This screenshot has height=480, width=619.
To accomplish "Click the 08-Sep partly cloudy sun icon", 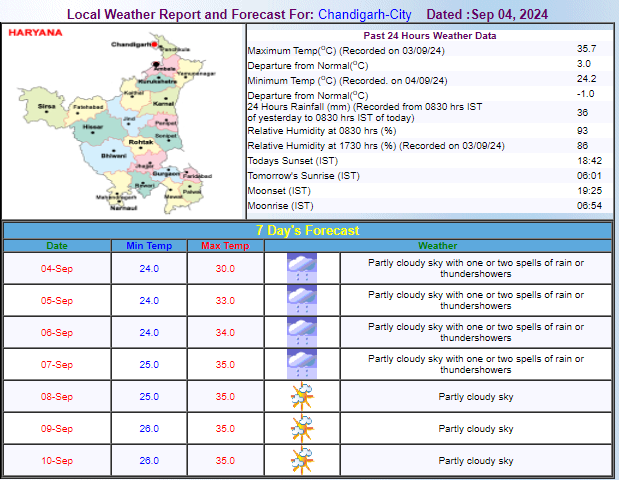I will click(x=302, y=396).
